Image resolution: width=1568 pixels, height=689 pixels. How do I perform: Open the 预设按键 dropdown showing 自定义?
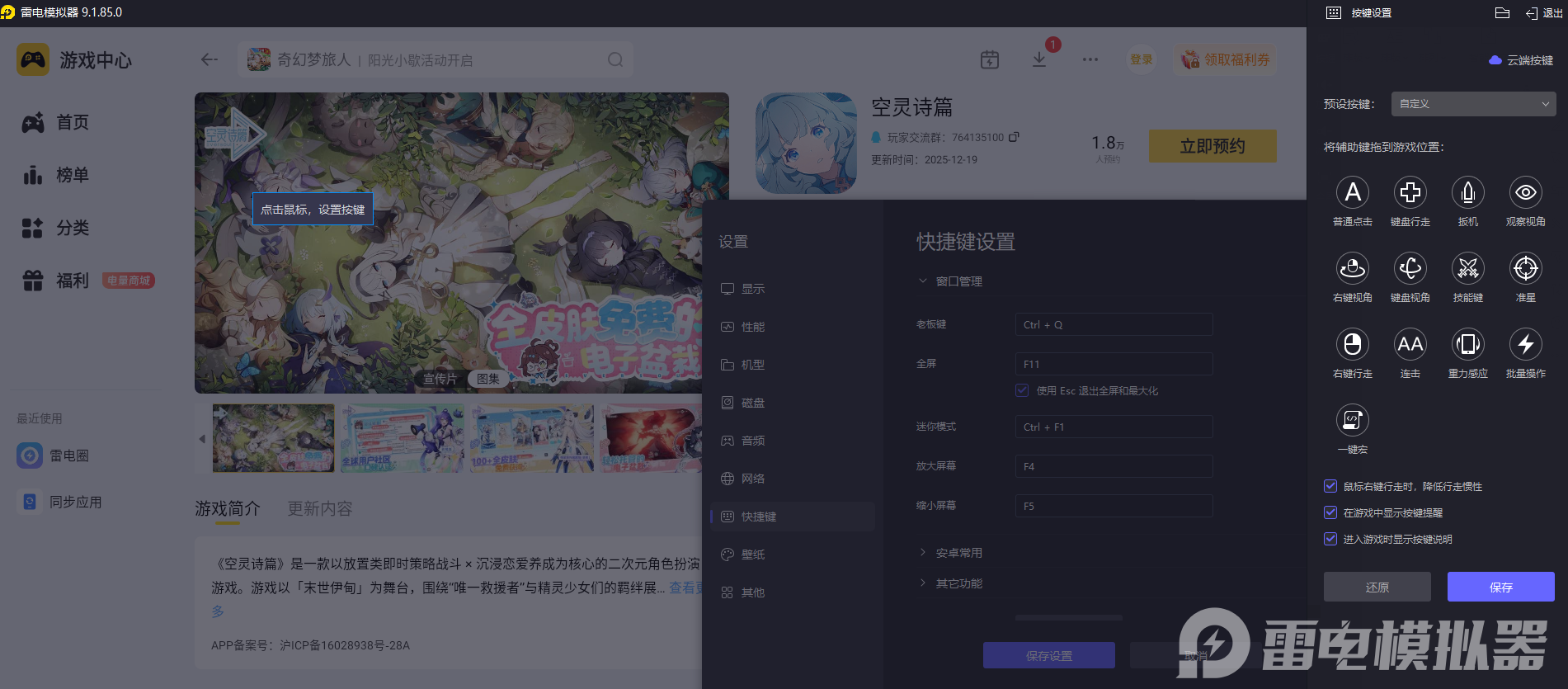click(1473, 104)
